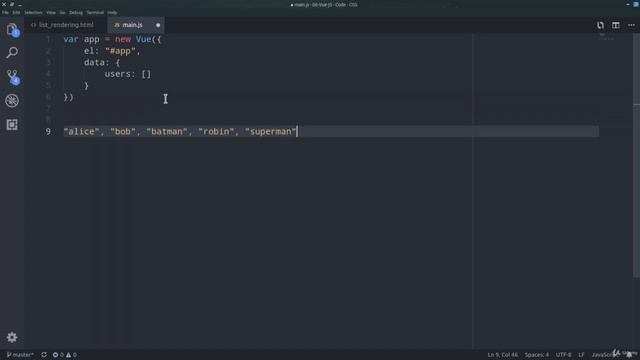Open the Search view in activity bar

12,53
